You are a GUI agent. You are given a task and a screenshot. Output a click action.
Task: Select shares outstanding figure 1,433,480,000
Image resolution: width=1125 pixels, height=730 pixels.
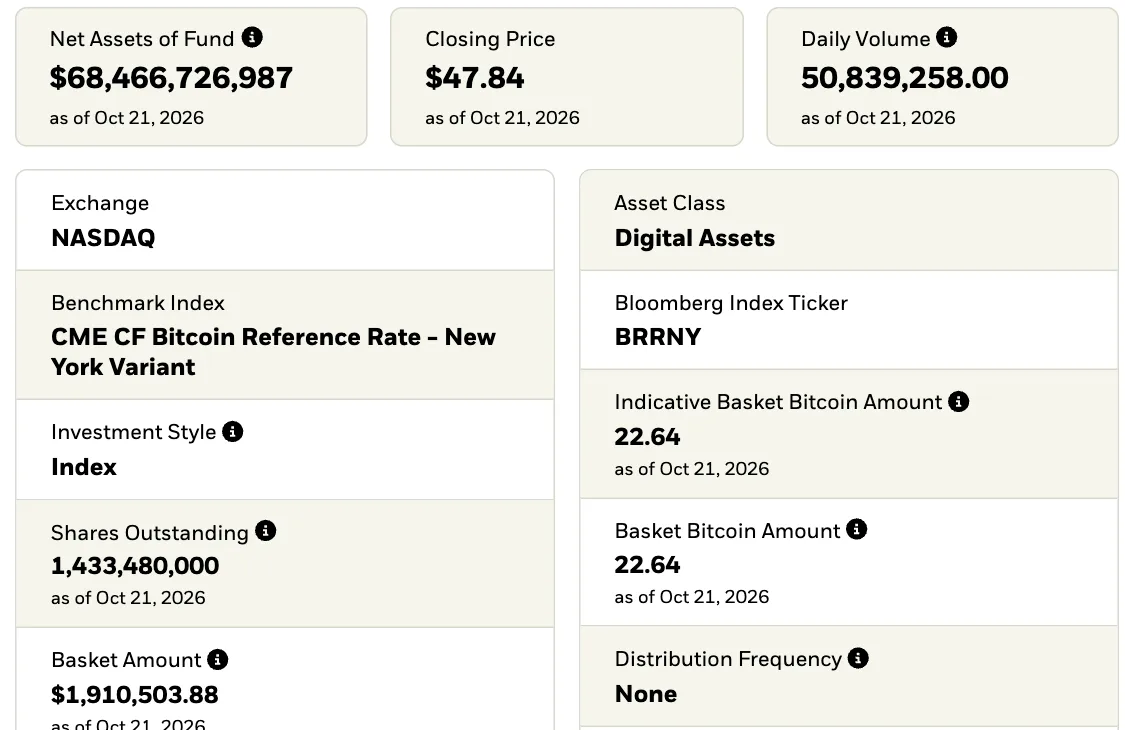coord(135,566)
